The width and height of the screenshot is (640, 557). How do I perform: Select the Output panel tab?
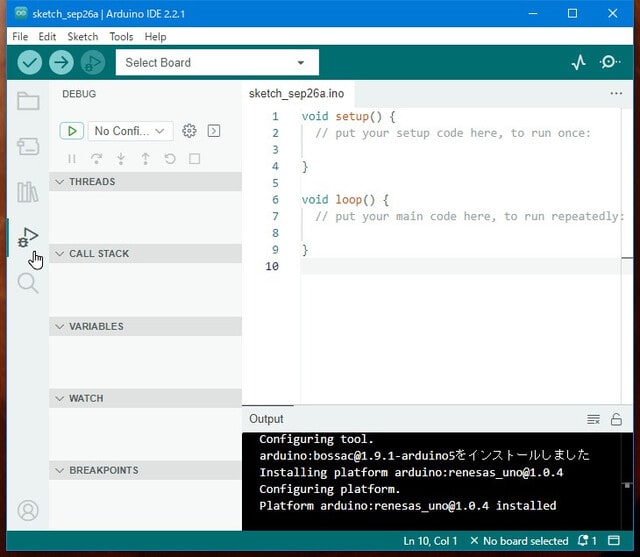(267, 419)
